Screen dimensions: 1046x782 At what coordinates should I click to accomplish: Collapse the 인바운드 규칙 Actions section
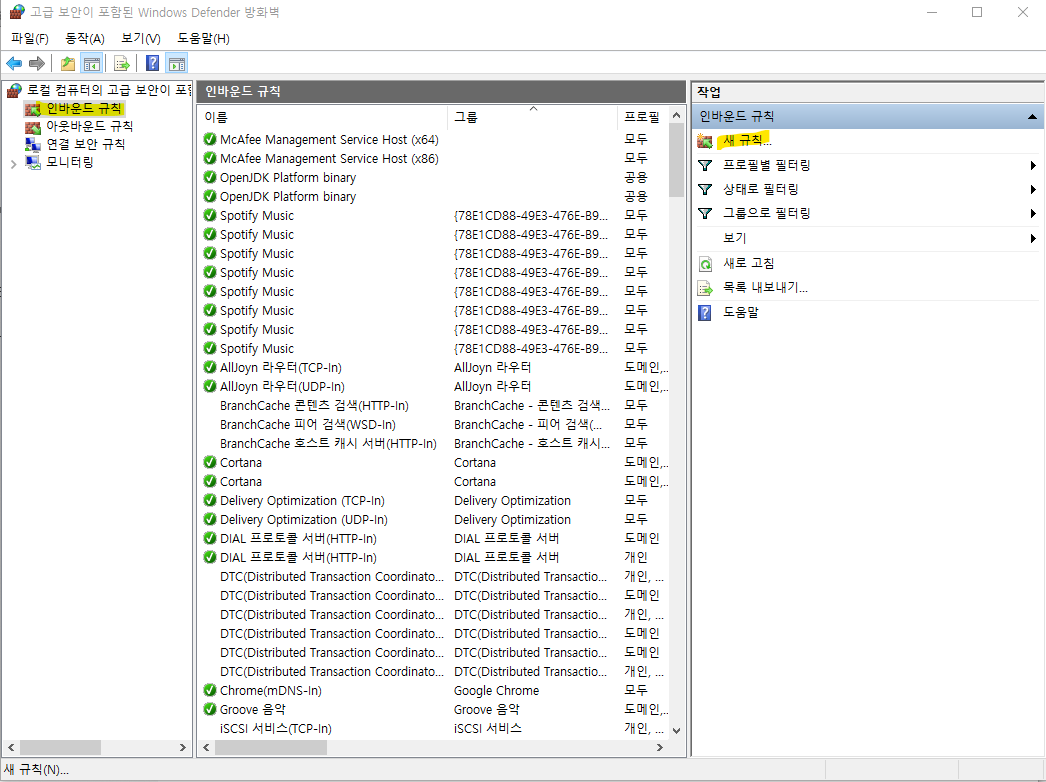click(1032, 117)
